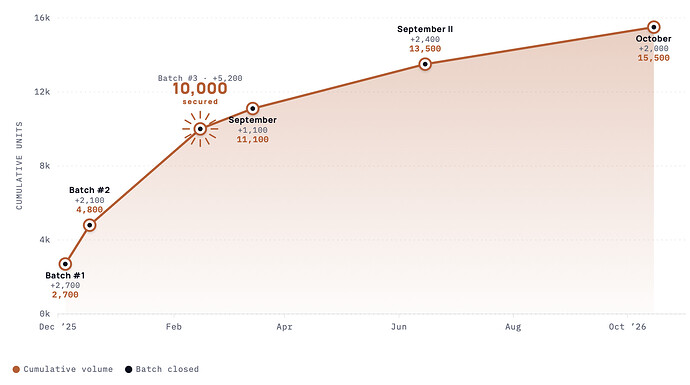Click the September II label text
This screenshot has width=690, height=385.
pyautogui.click(x=425, y=29)
